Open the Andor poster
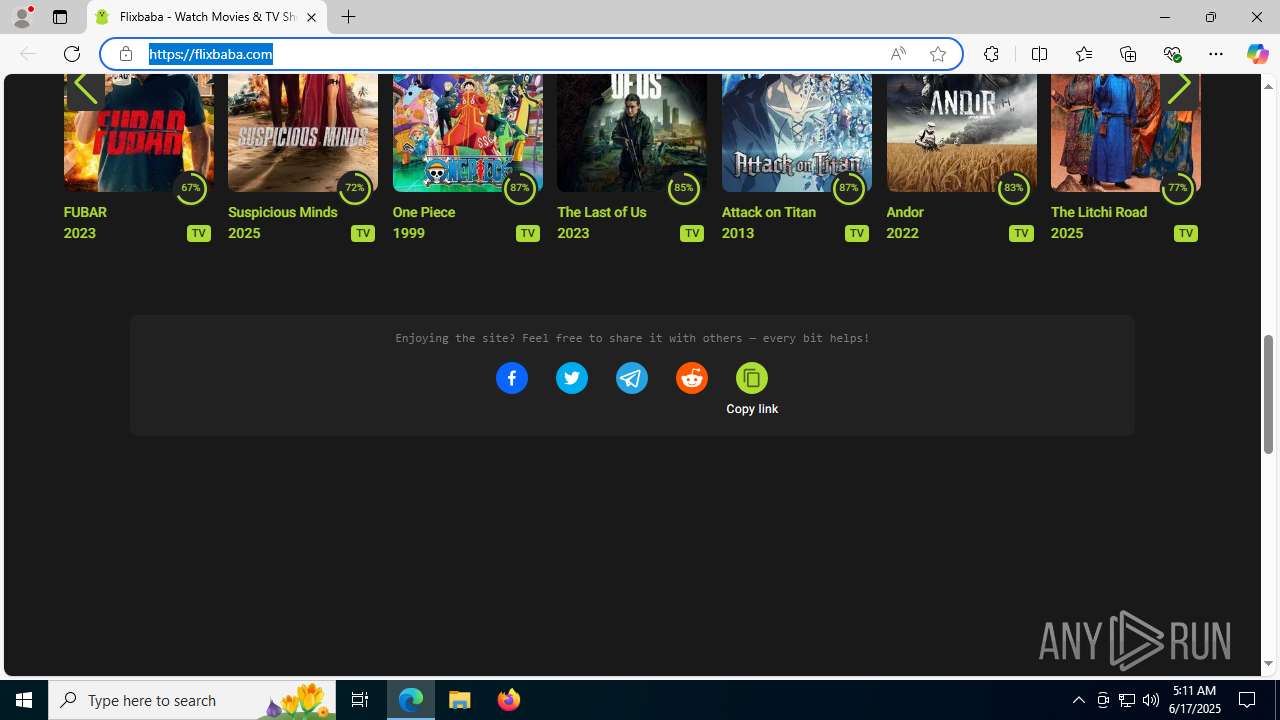 (961, 132)
